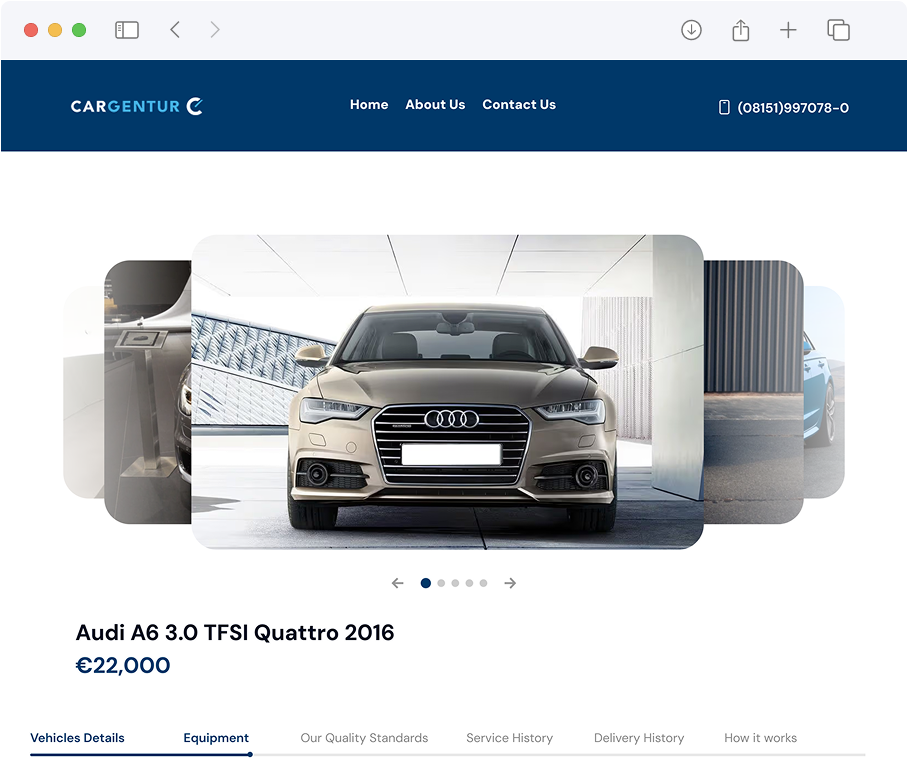Open the How it works tab

coord(760,738)
